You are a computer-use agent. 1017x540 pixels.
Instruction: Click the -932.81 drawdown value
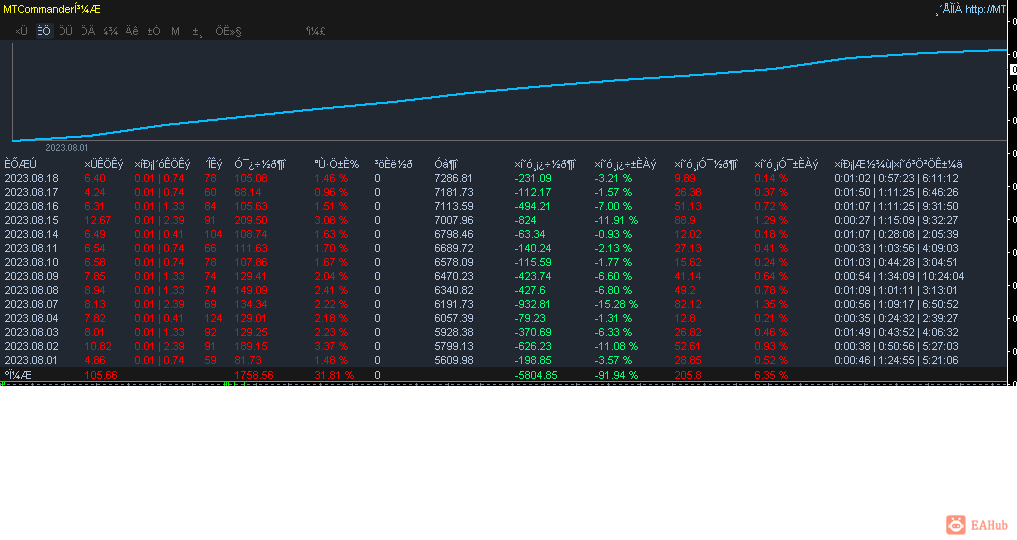(532, 304)
